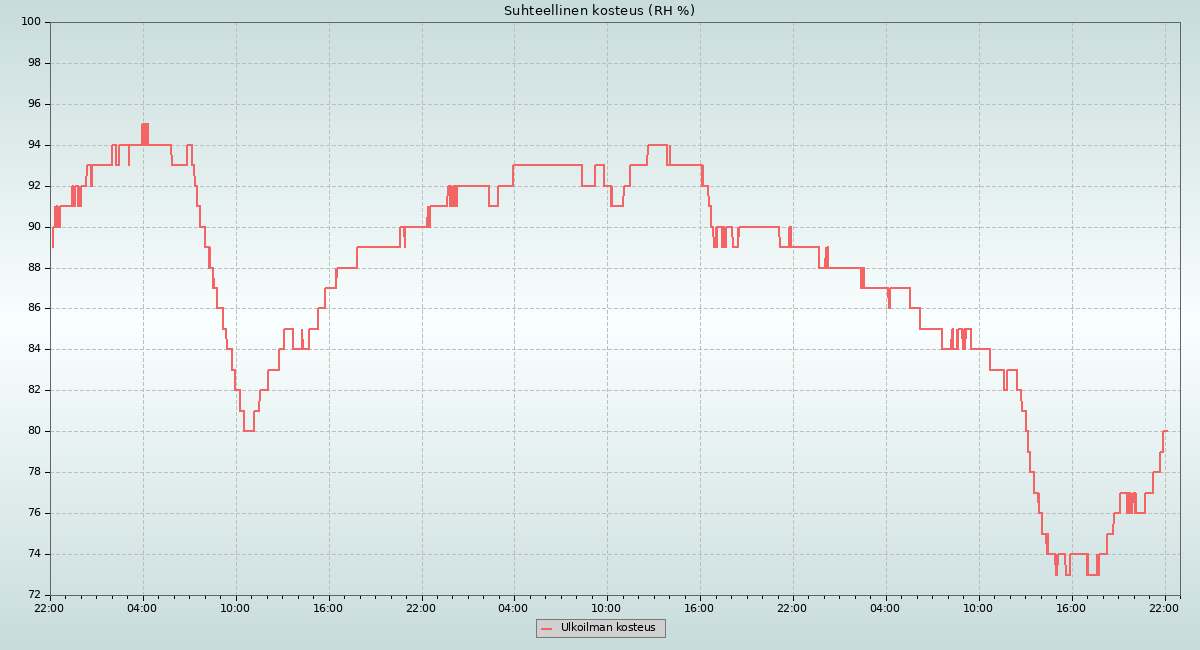Select the 90 y-axis tick label
The width and height of the screenshot is (1200, 650).
(33, 227)
